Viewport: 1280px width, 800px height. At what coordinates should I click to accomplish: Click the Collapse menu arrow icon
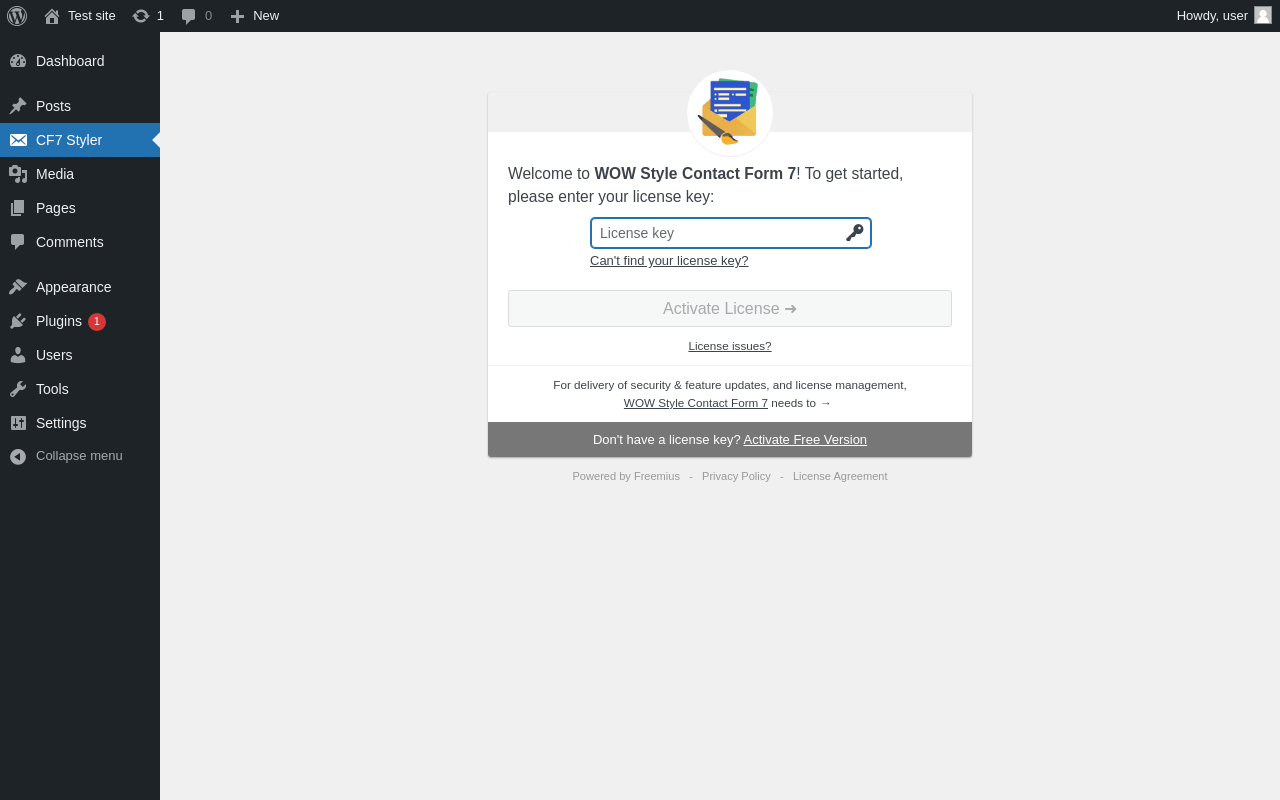18,456
